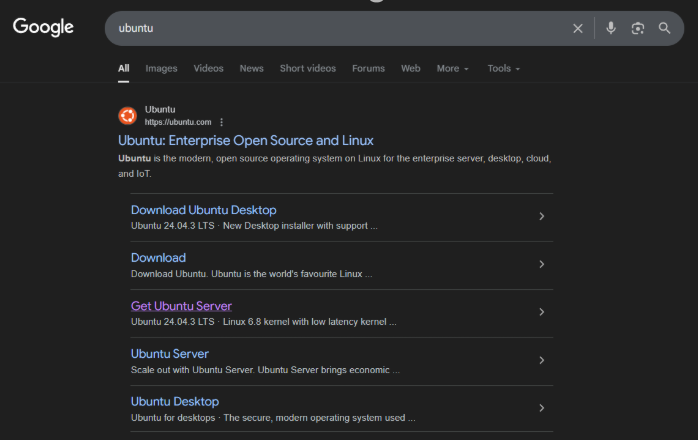Click chevron on Download Ubuntu Desktop row

(x=541, y=216)
